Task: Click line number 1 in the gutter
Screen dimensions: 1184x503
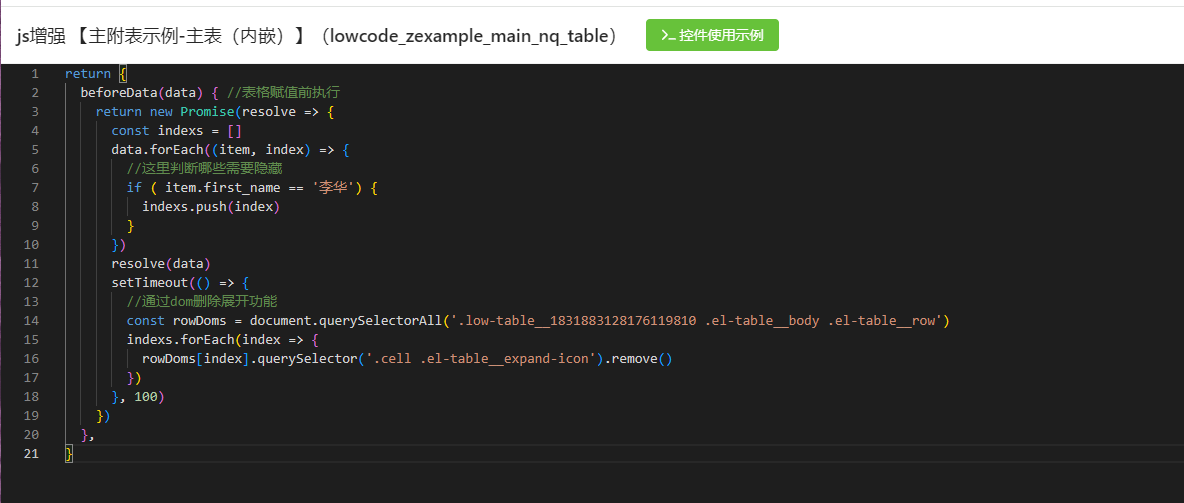Action: [35, 74]
